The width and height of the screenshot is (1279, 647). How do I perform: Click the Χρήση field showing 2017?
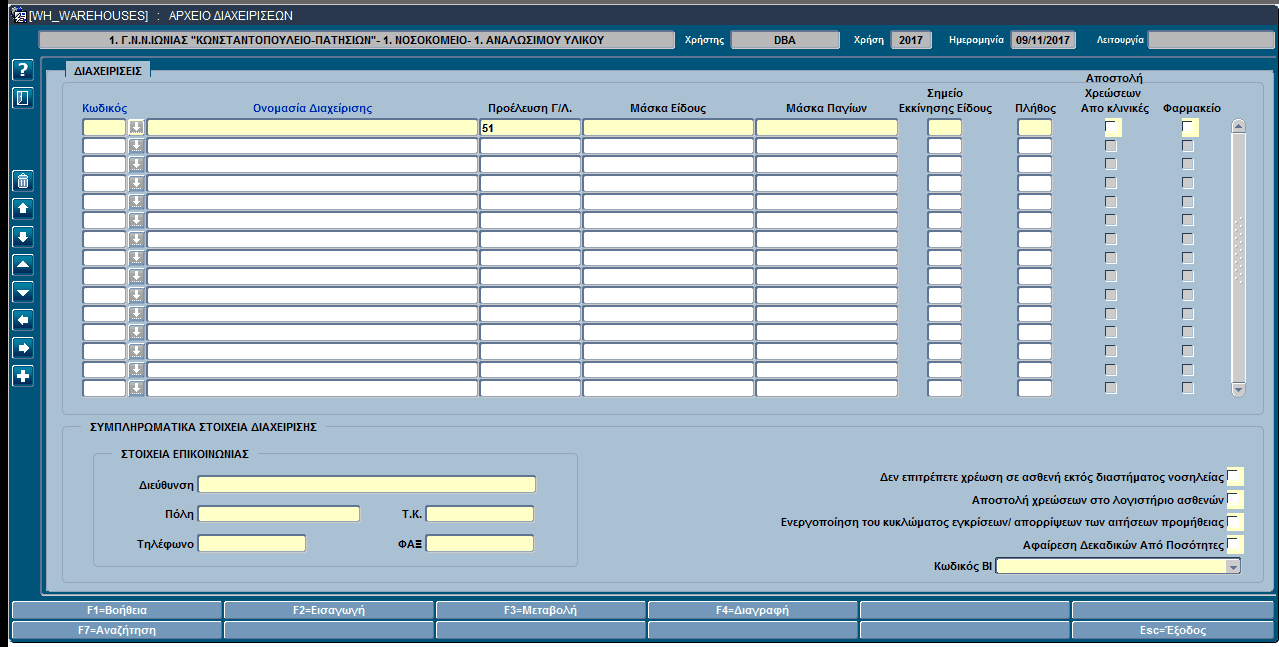click(x=910, y=40)
